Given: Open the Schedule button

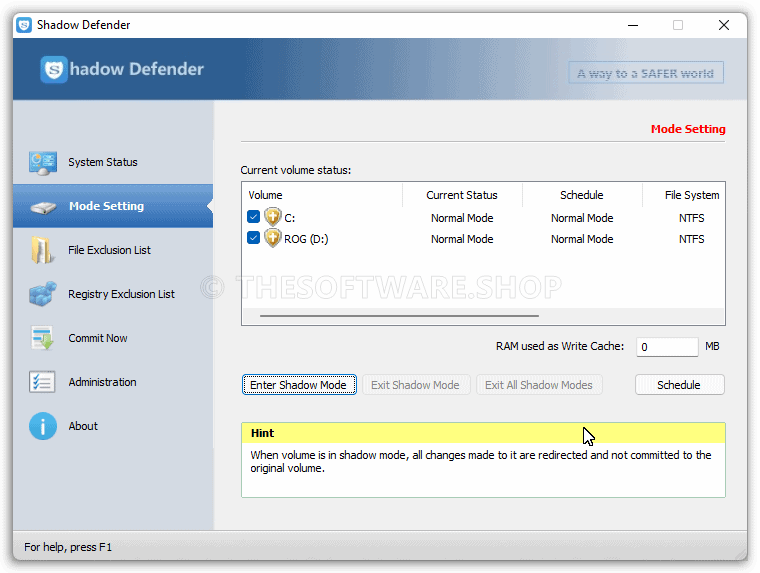Looking at the screenshot, I should (680, 385).
